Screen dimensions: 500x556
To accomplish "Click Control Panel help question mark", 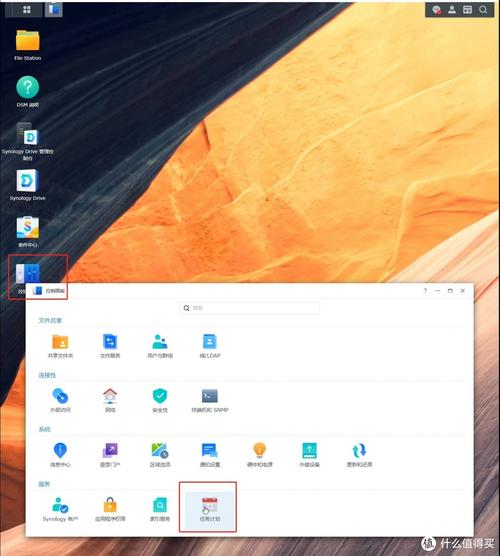I will [425, 291].
